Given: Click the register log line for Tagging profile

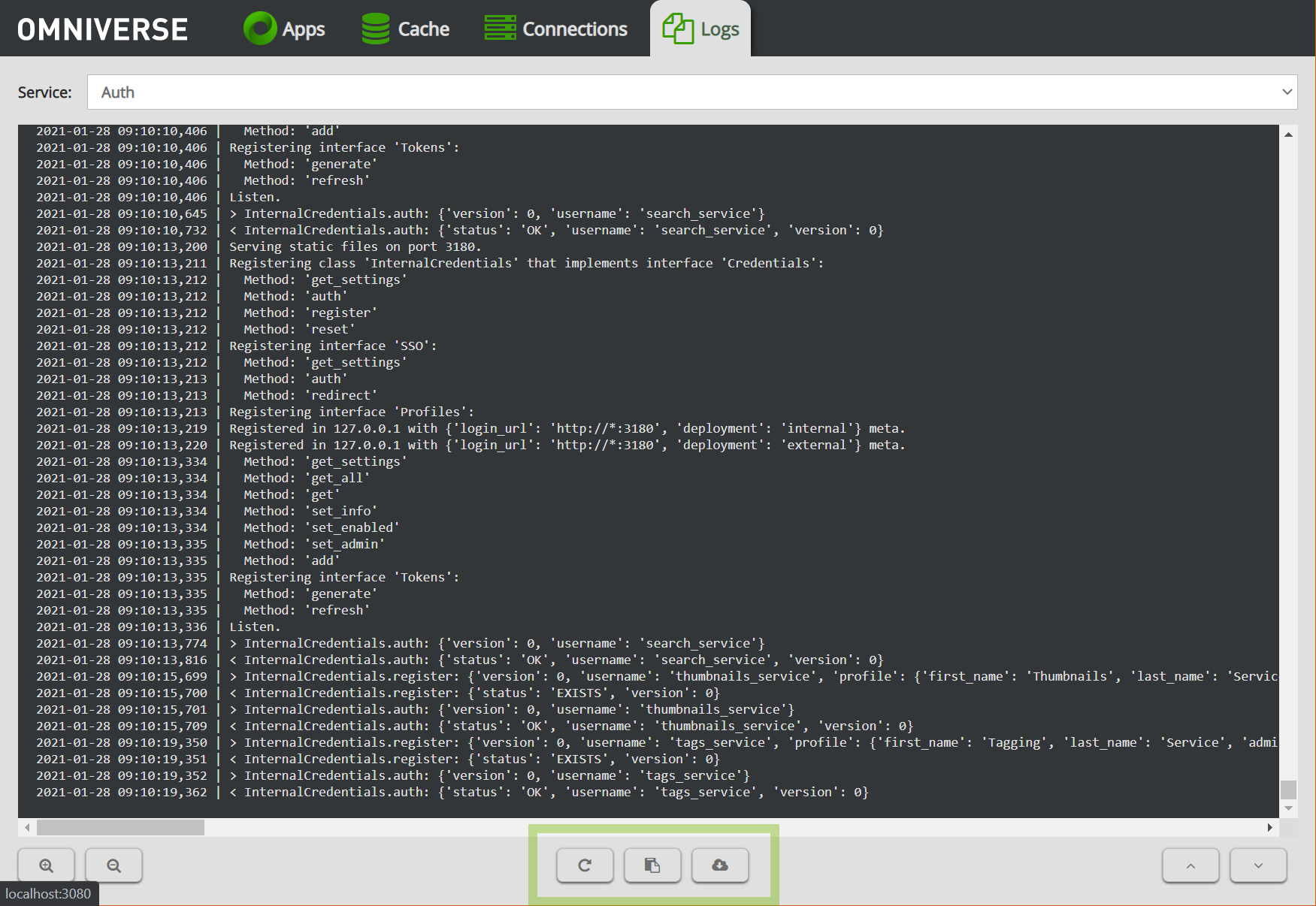Looking at the screenshot, I should coord(657,742).
